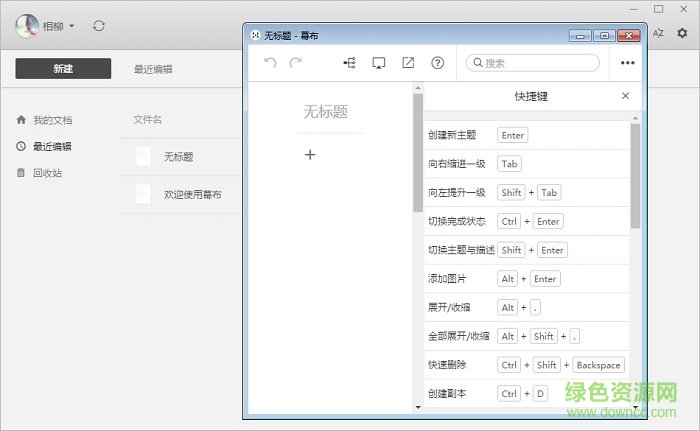
Task: Click the AZ sort icon
Action: pos(658,33)
